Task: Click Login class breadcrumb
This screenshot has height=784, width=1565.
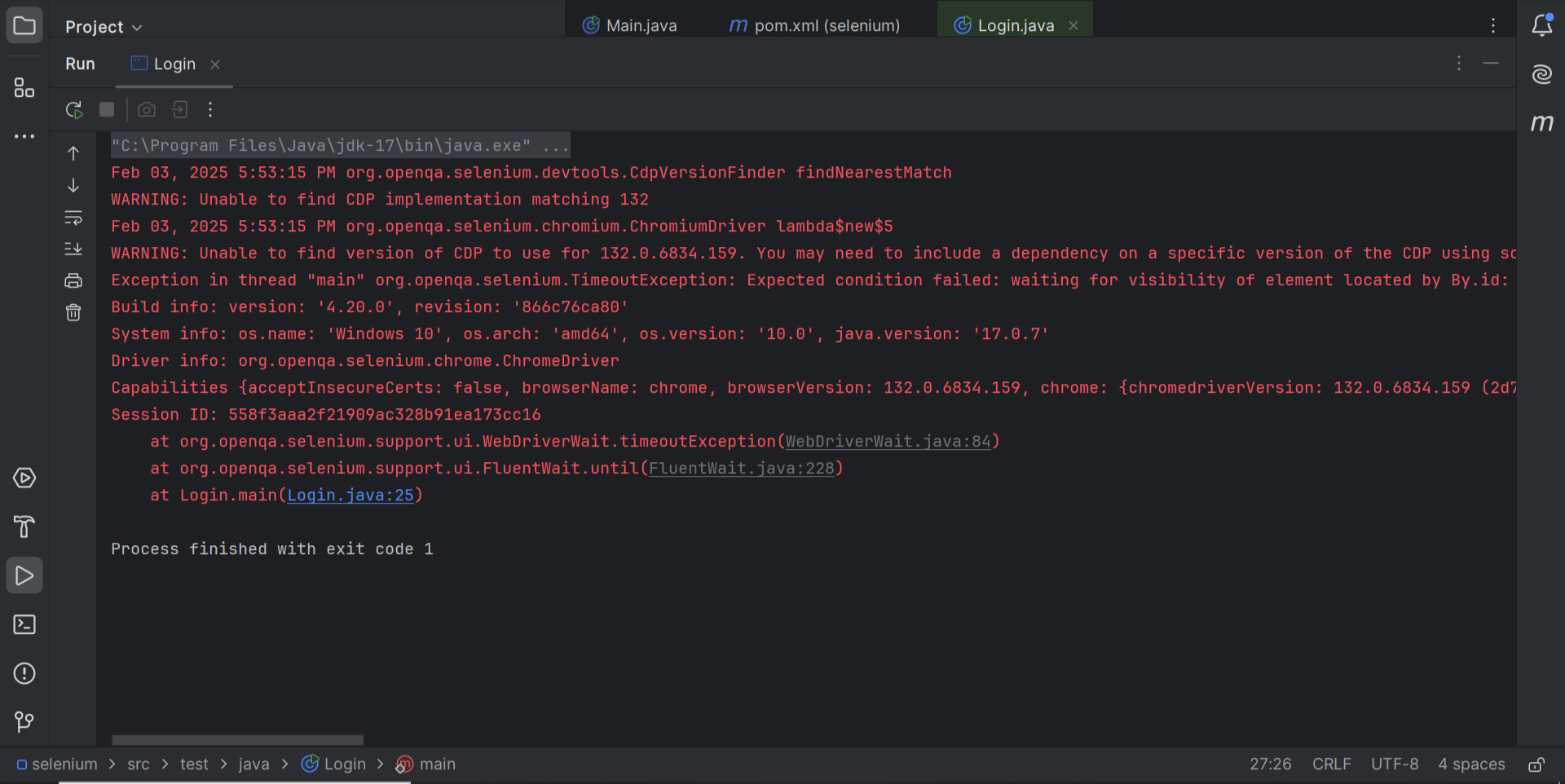Action: point(334,764)
